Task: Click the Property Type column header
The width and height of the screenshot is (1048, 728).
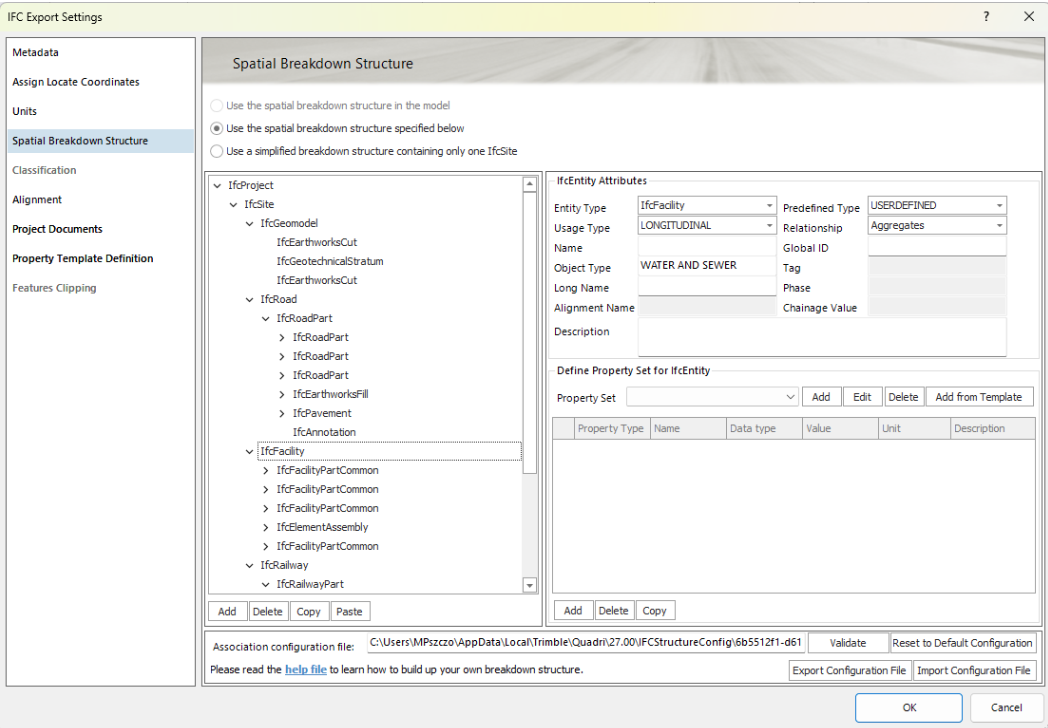Action: 612,429
